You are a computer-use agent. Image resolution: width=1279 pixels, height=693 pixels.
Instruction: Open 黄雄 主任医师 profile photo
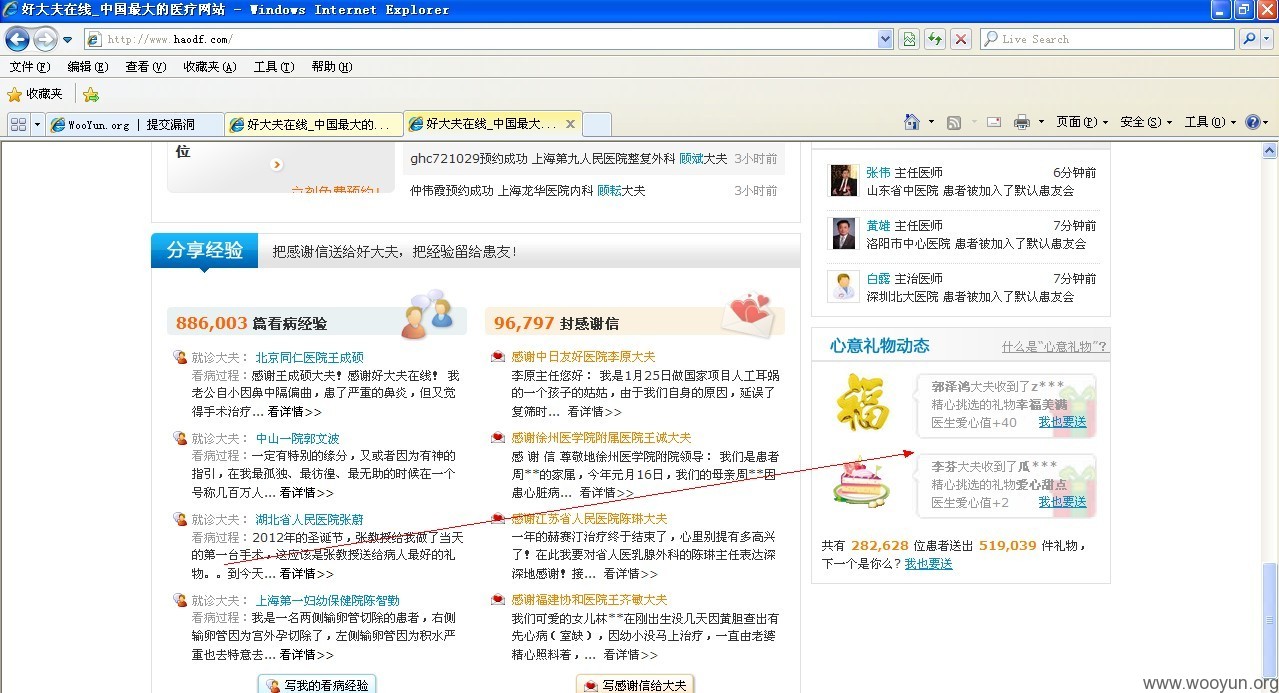click(x=843, y=233)
